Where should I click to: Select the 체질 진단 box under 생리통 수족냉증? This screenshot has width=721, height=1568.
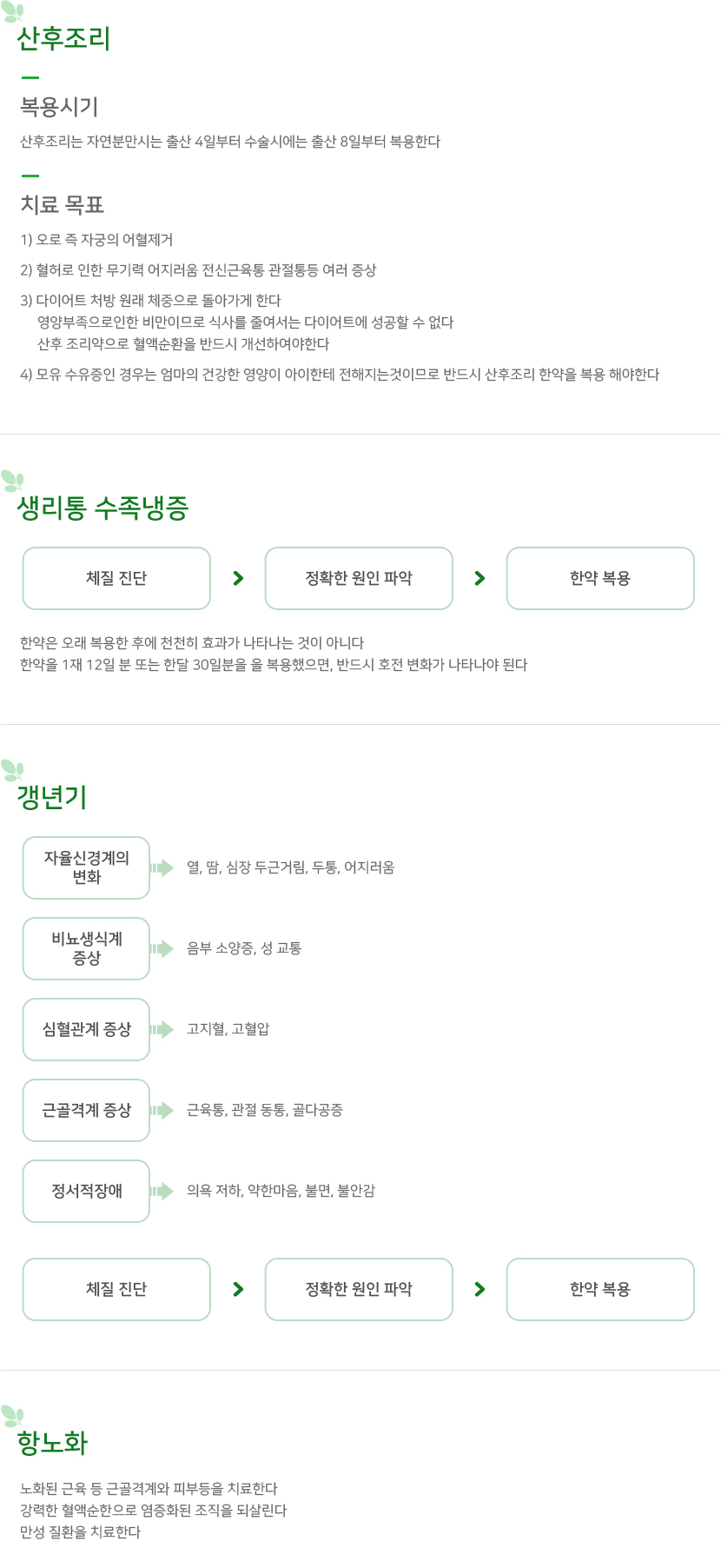pyautogui.click(x=116, y=578)
